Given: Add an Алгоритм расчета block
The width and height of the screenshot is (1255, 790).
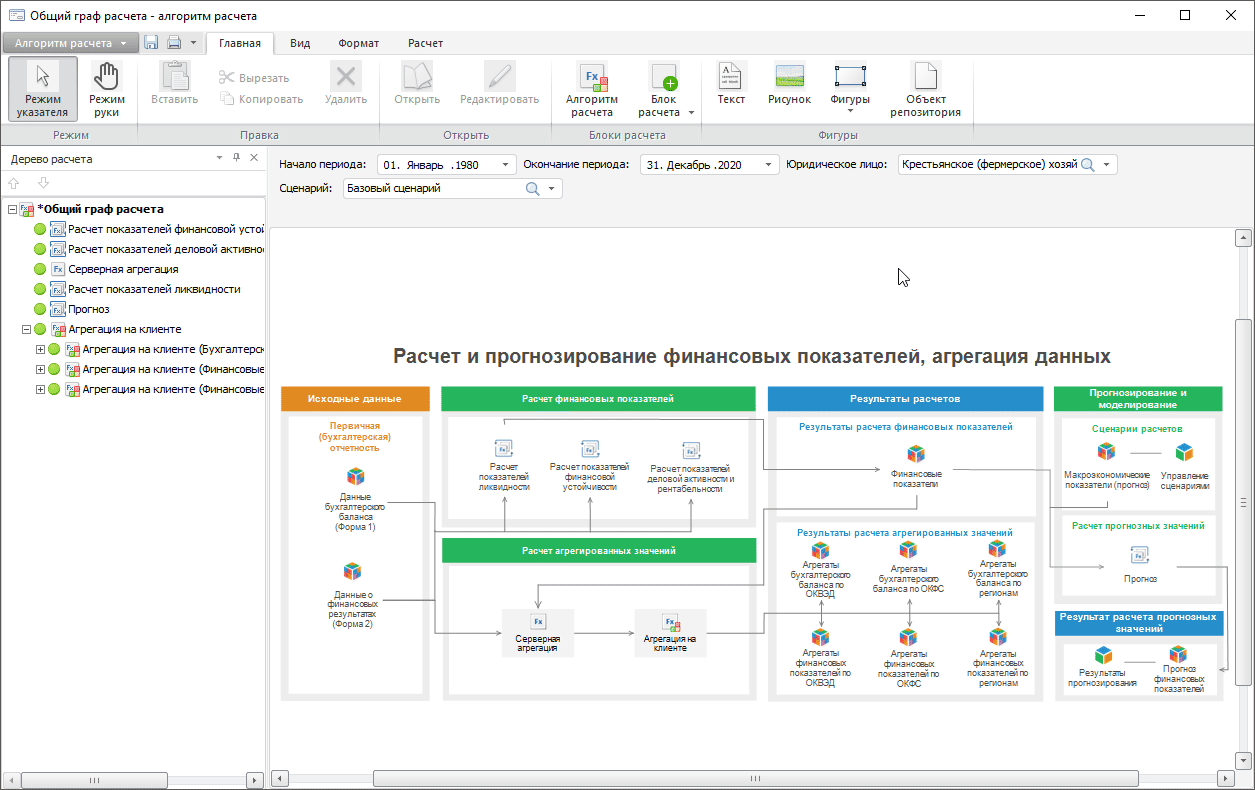Looking at the screenshot, I should point(592,89).
